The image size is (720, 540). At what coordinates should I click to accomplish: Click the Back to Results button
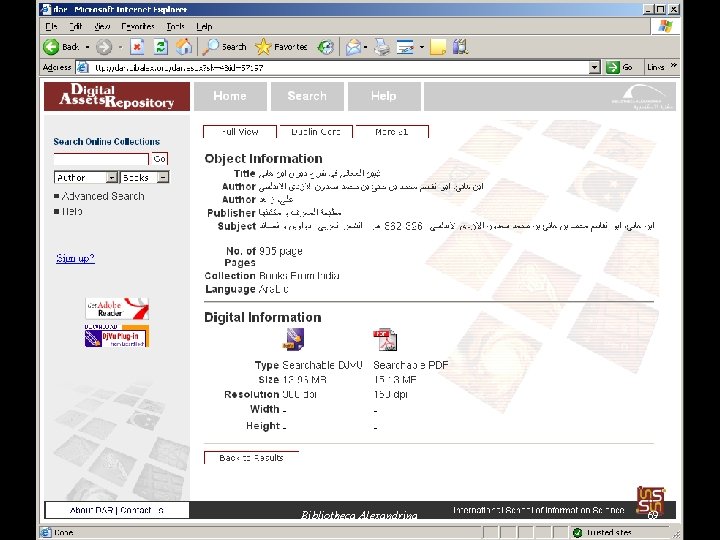point(251,458)
